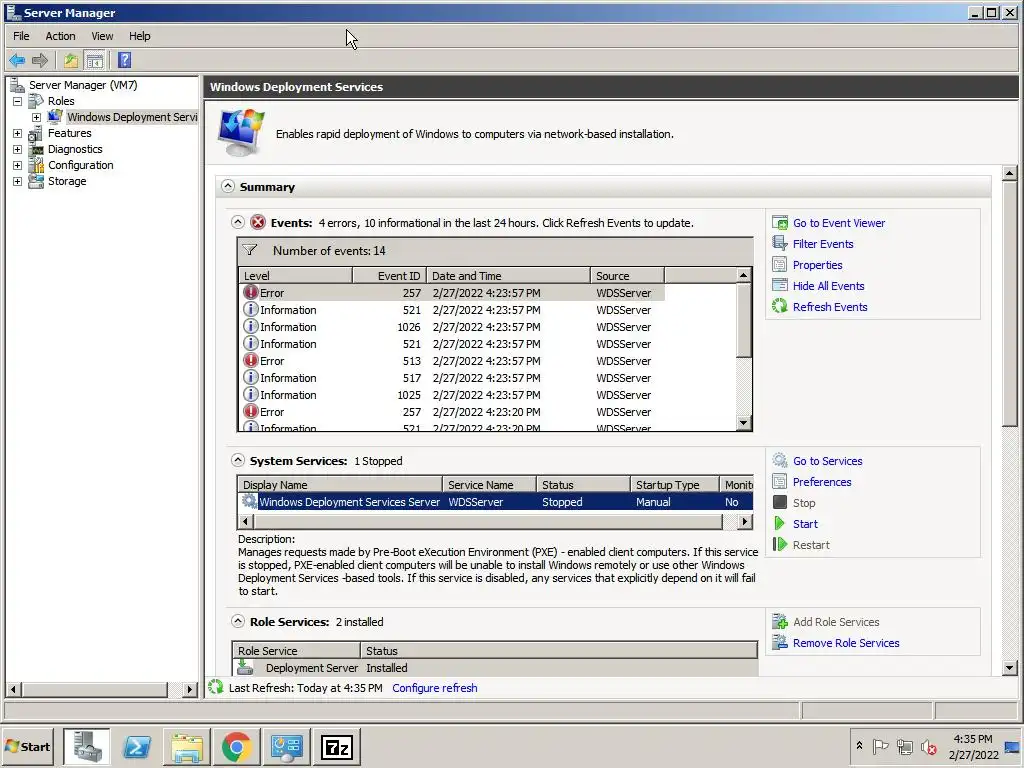Click the Filter Events link
The height and width of the screenshot is (768, 1024).
point(823,244)
